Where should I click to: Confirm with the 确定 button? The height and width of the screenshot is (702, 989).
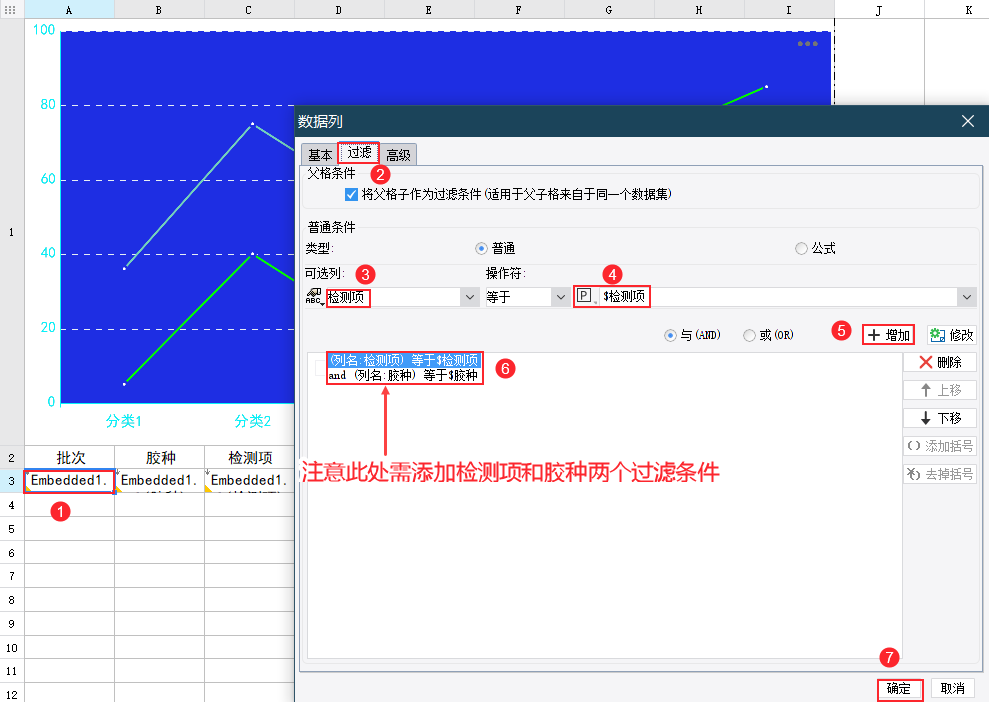899,689
